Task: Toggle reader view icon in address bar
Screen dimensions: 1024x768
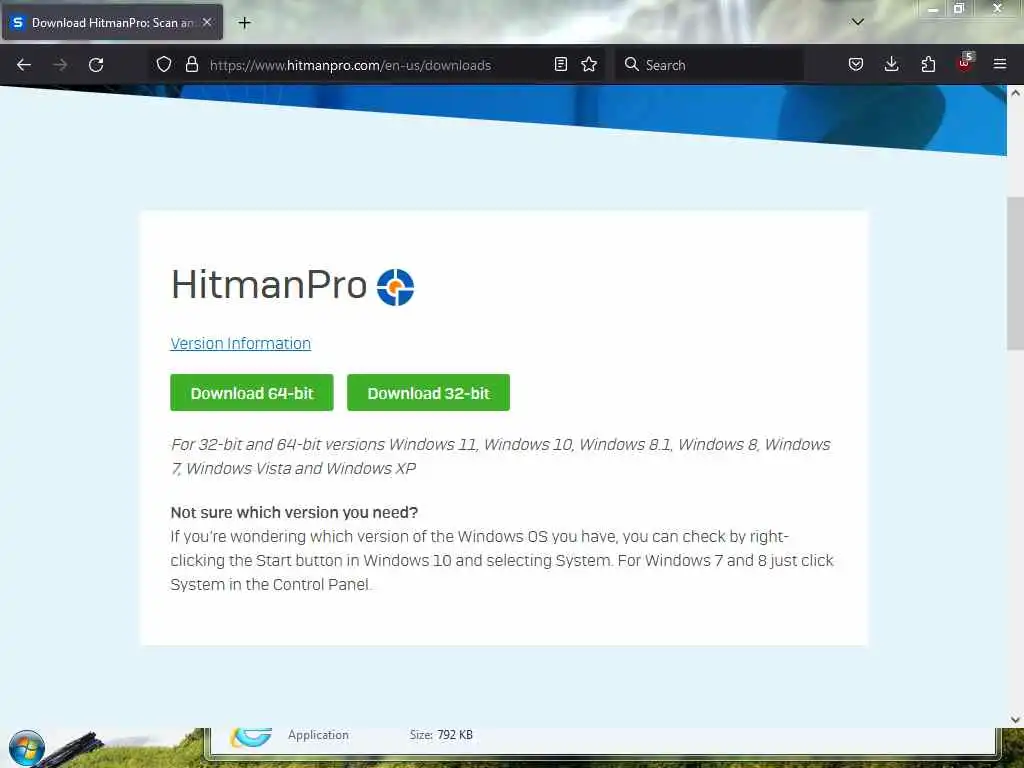Action: coord(560,64)
